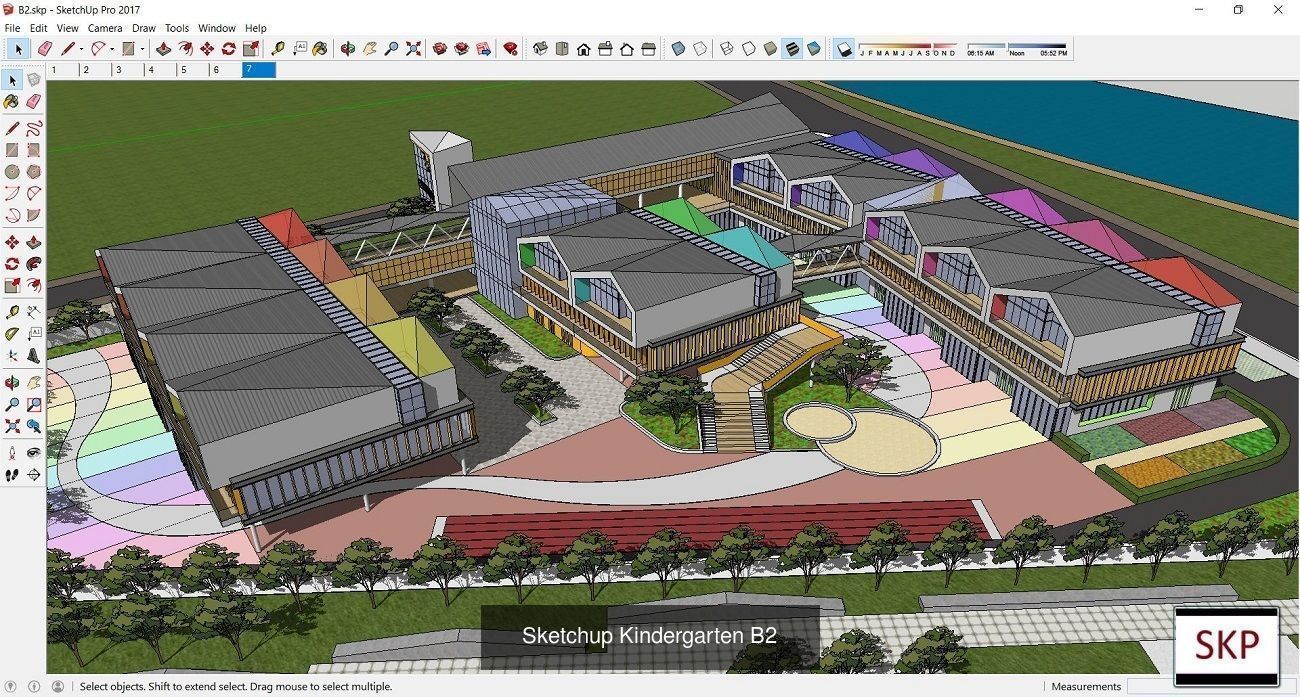Open the Tools menu
This screenshot has height=697, width=1300.
(177, 28)
